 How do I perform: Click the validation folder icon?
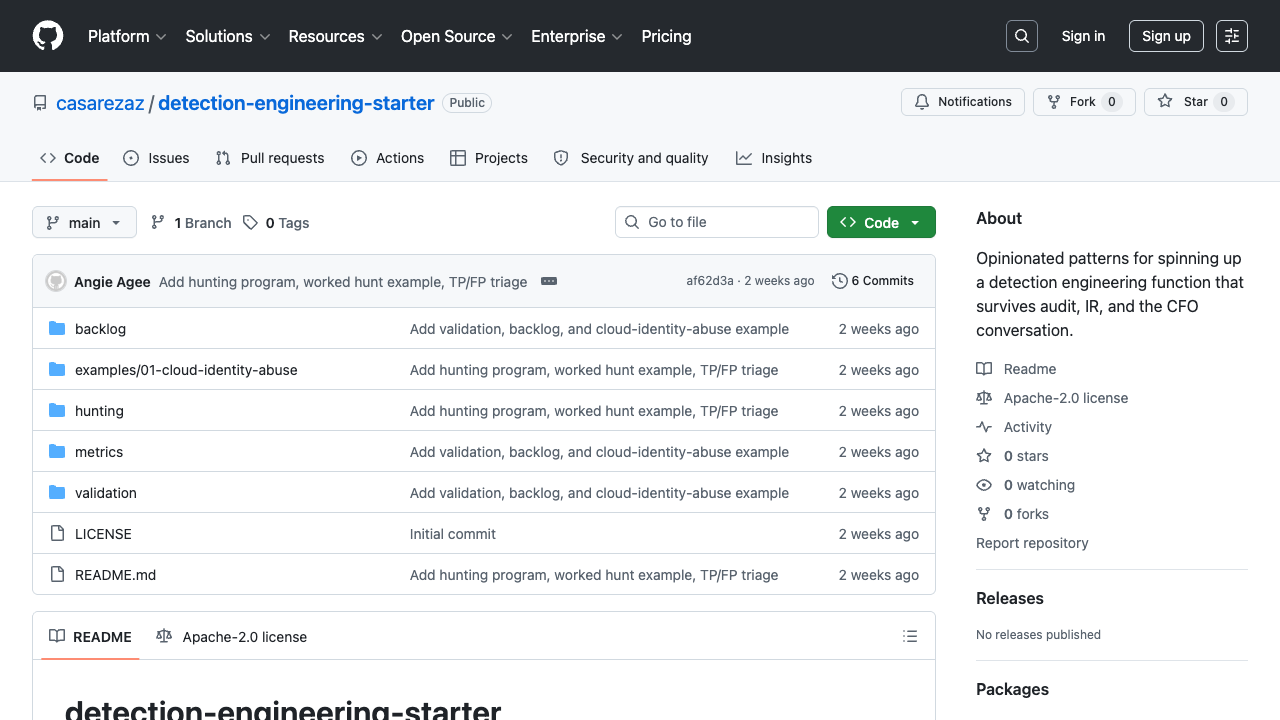[57, 493]
